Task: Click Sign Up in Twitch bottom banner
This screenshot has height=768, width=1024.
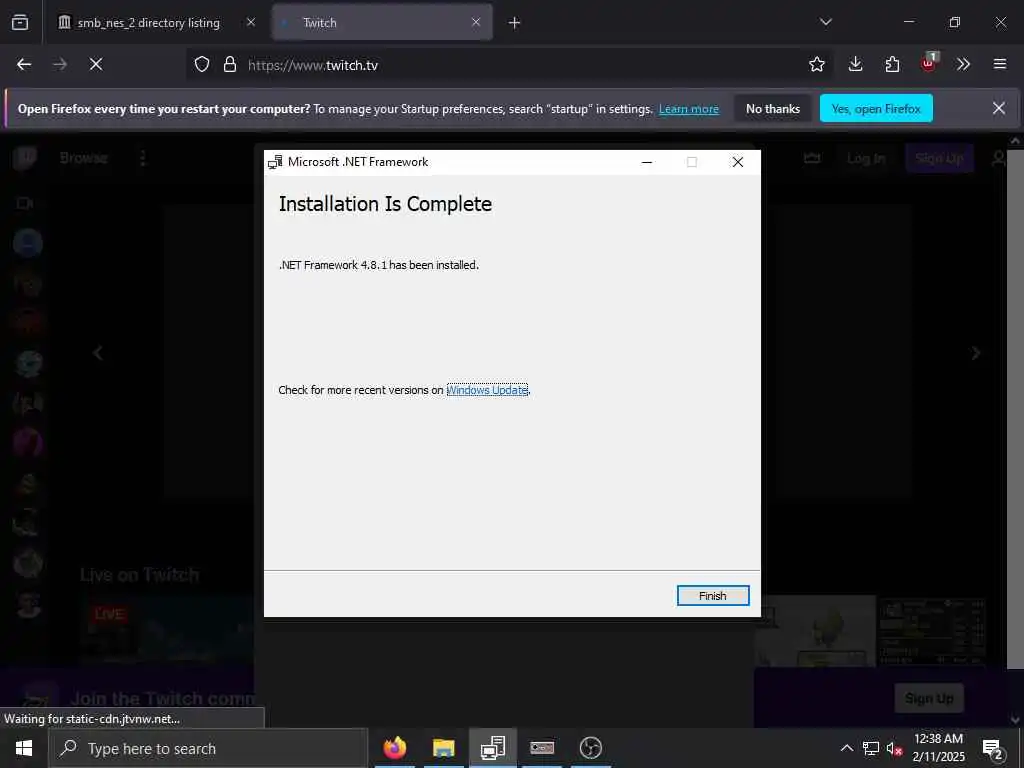Action: [929, 698]
